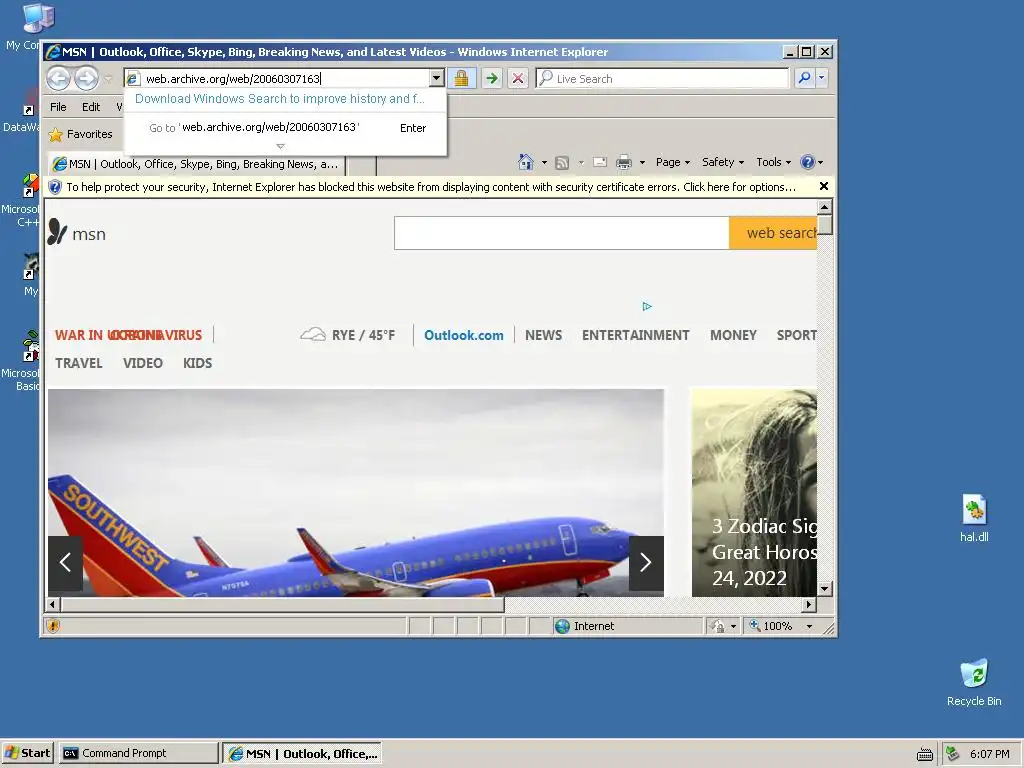Open the NEWS navigation link
1024x768 pixels.
543,335
